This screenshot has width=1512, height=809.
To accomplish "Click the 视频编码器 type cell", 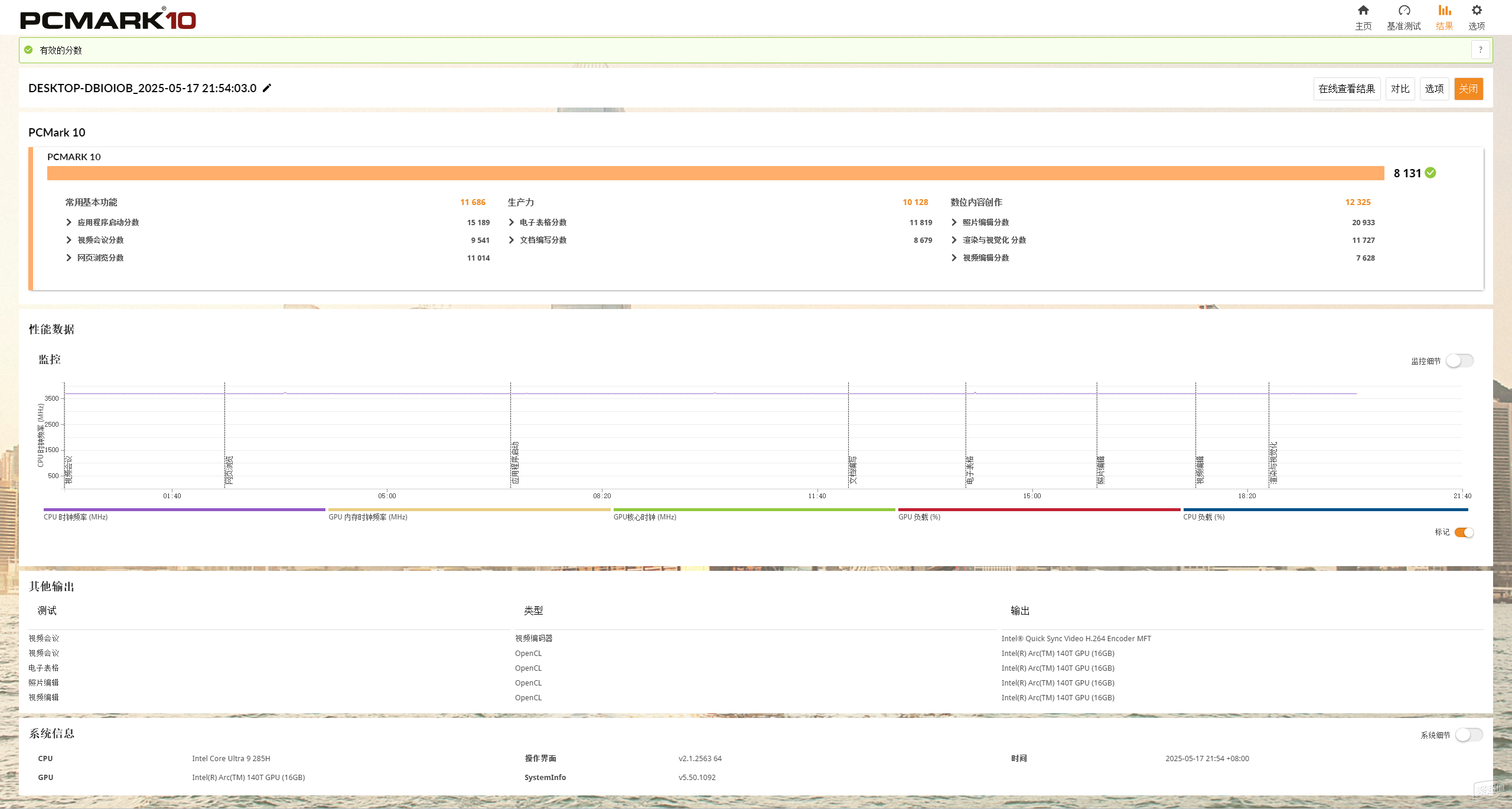I will (x=534, y=638).
